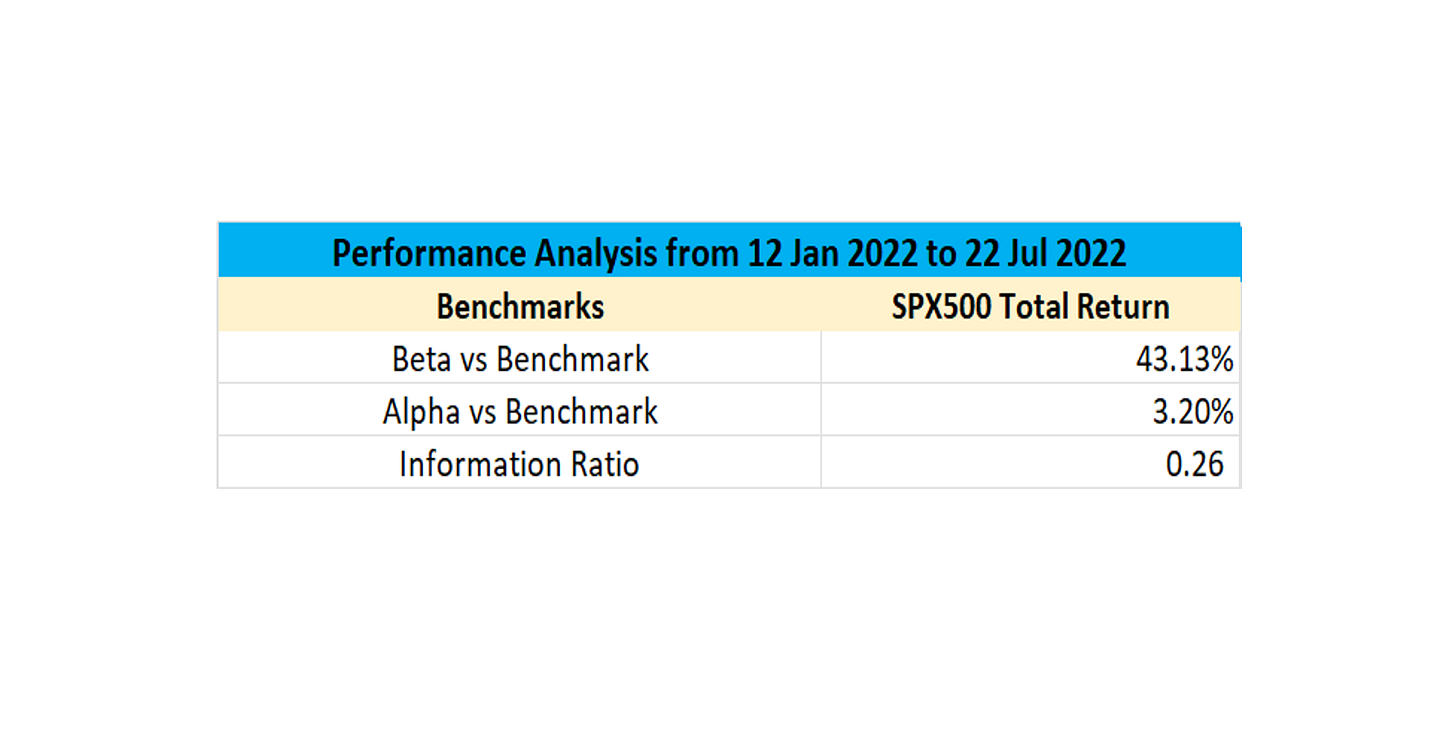Image resolution: width=1456 pixels, height=729 pixels.
Task: Select the Beta vs Benchmark label
Action: tap(520, 358)
